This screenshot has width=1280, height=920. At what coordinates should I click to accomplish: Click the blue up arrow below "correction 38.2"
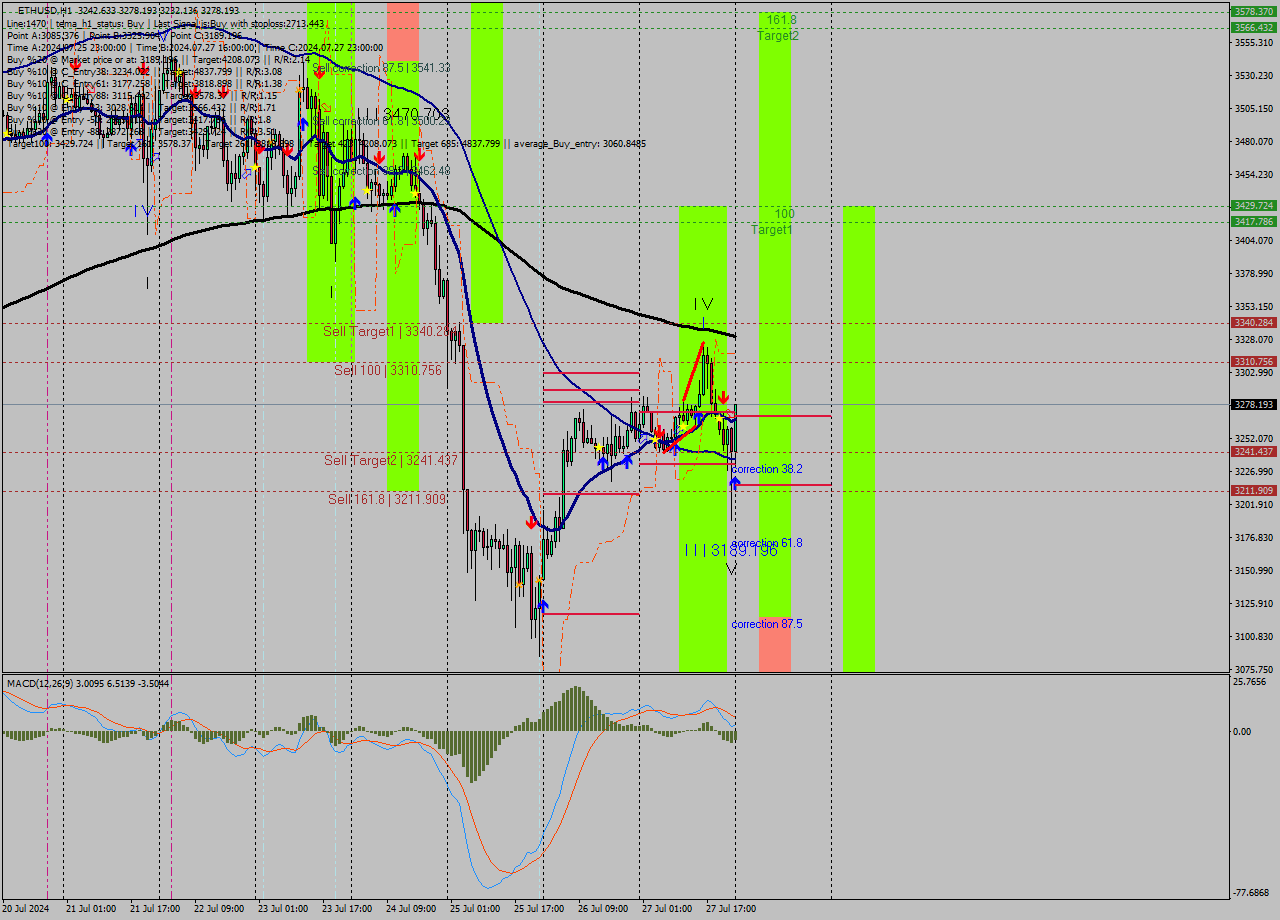tap(735, 483)
